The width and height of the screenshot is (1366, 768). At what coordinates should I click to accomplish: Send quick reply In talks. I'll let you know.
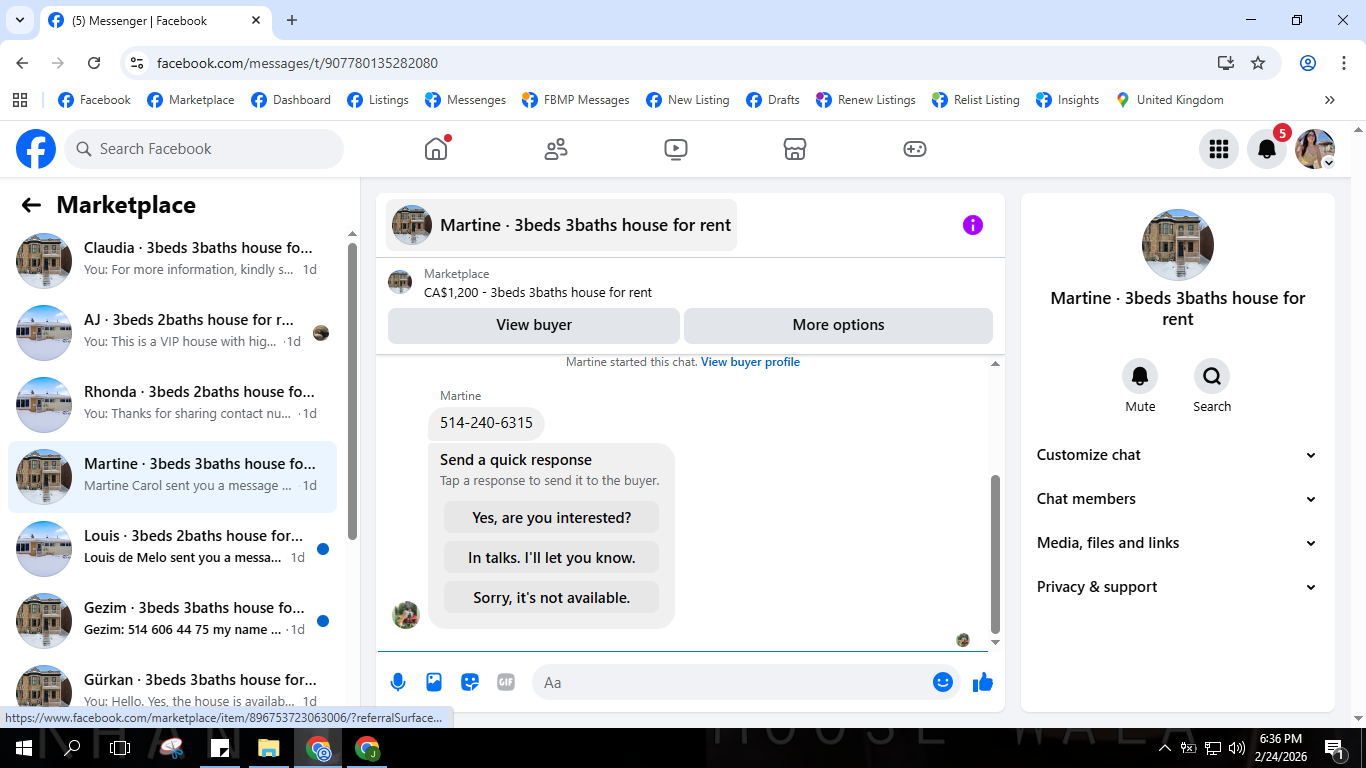pyautogui.click(x=551, y=558)
